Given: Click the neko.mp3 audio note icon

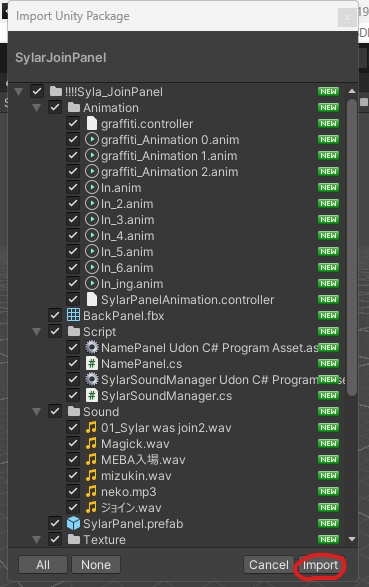Looking at the screenshot, I should click(91, 492).
